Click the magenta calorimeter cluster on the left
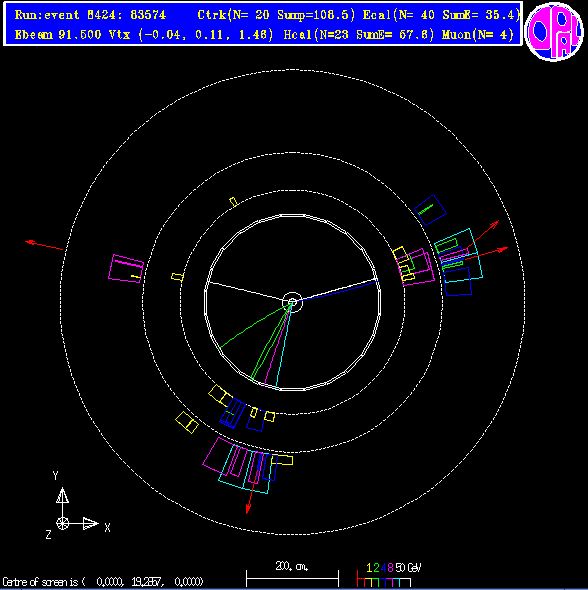The height and width of the screenshot is (590, 588). pyautogui.click(x=126, y=269)
